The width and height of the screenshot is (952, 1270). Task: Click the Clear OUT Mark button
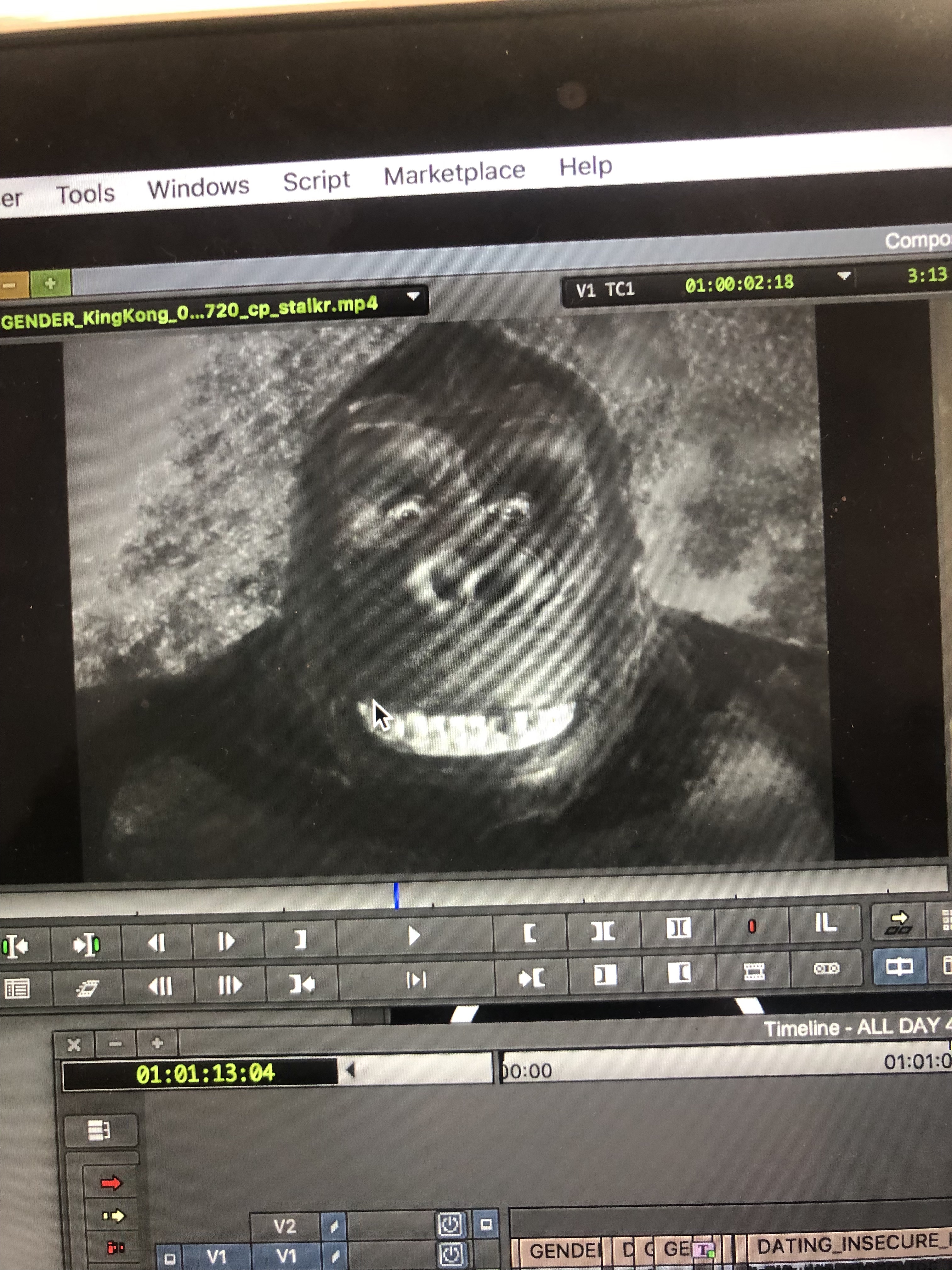point(605,975)
